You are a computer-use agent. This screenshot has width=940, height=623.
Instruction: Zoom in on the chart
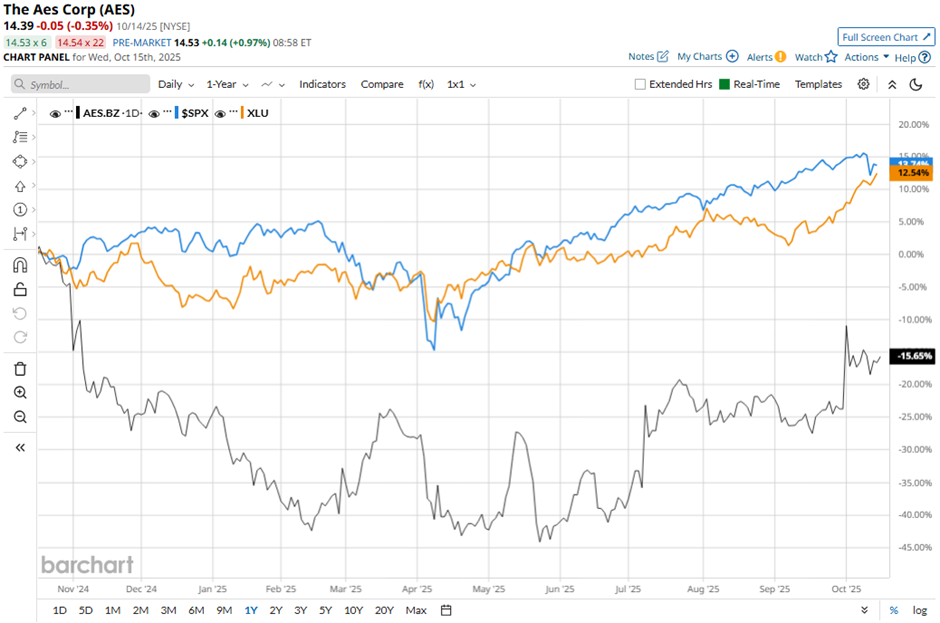click(x=20, y=393)
